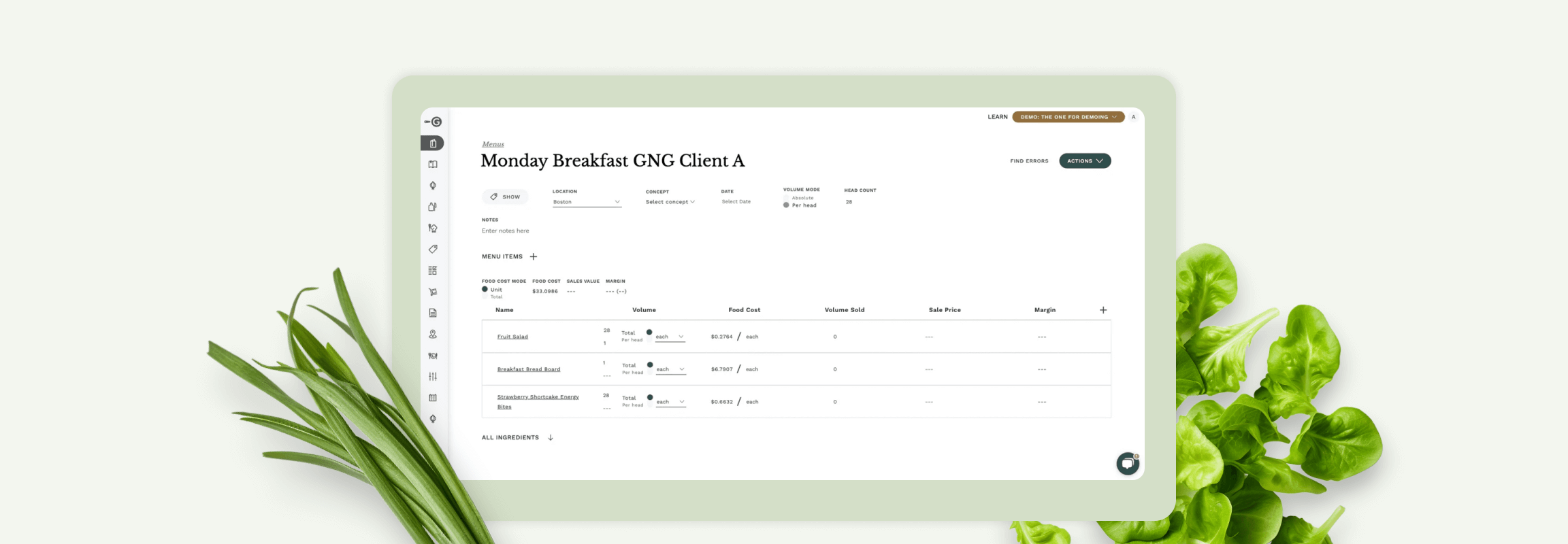This screenshot has width=1568, height=544.
Task: Click the $0.2764 food cost value
Action: [721, 337]
